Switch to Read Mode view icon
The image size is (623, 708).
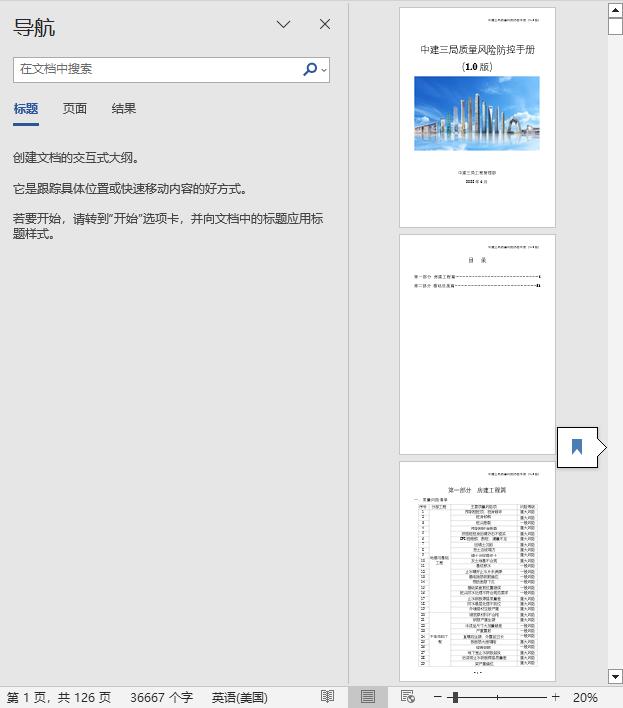327,696
